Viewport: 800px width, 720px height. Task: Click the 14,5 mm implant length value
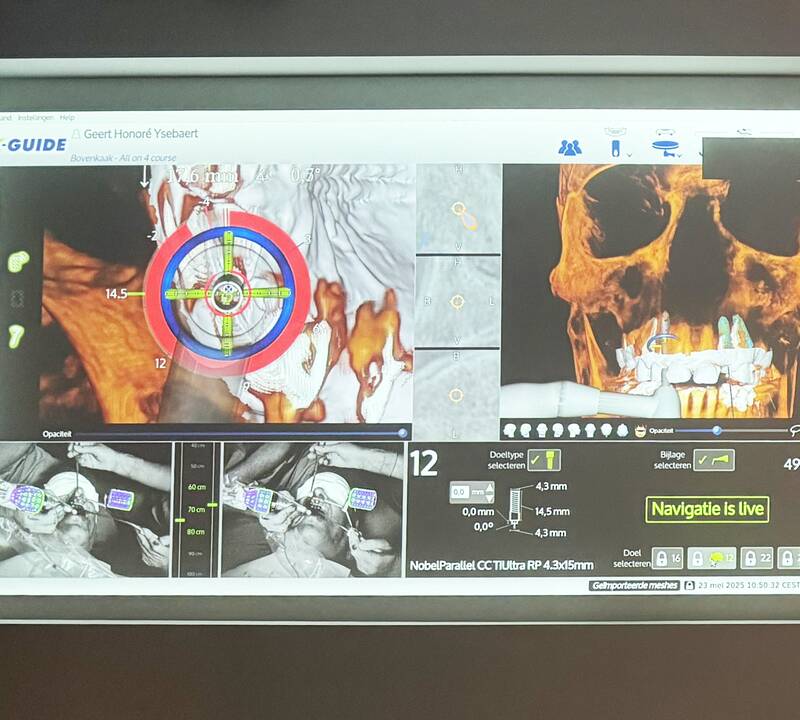pos(553,511)
